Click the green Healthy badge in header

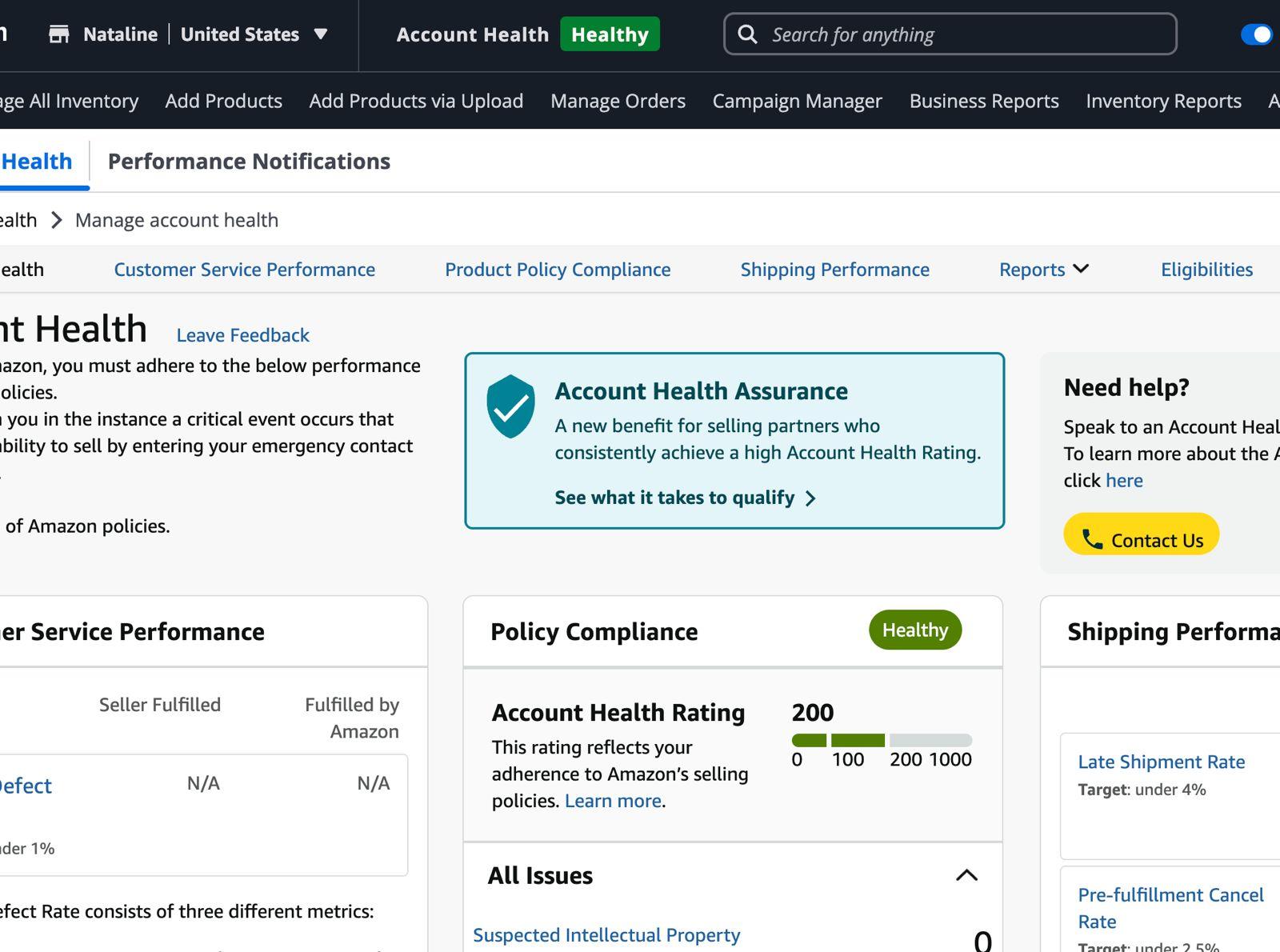(x=610, y=34)
